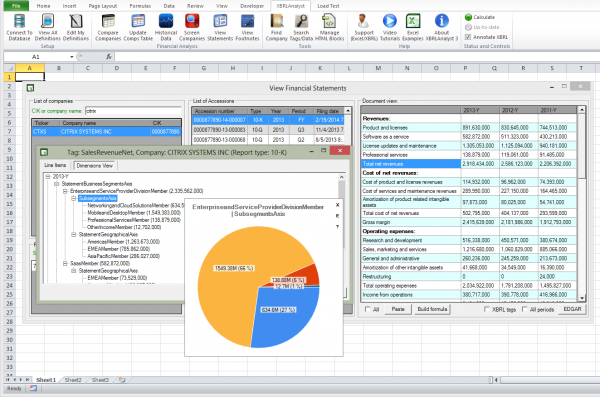Click the Build formula button

[x=432, y=309]
